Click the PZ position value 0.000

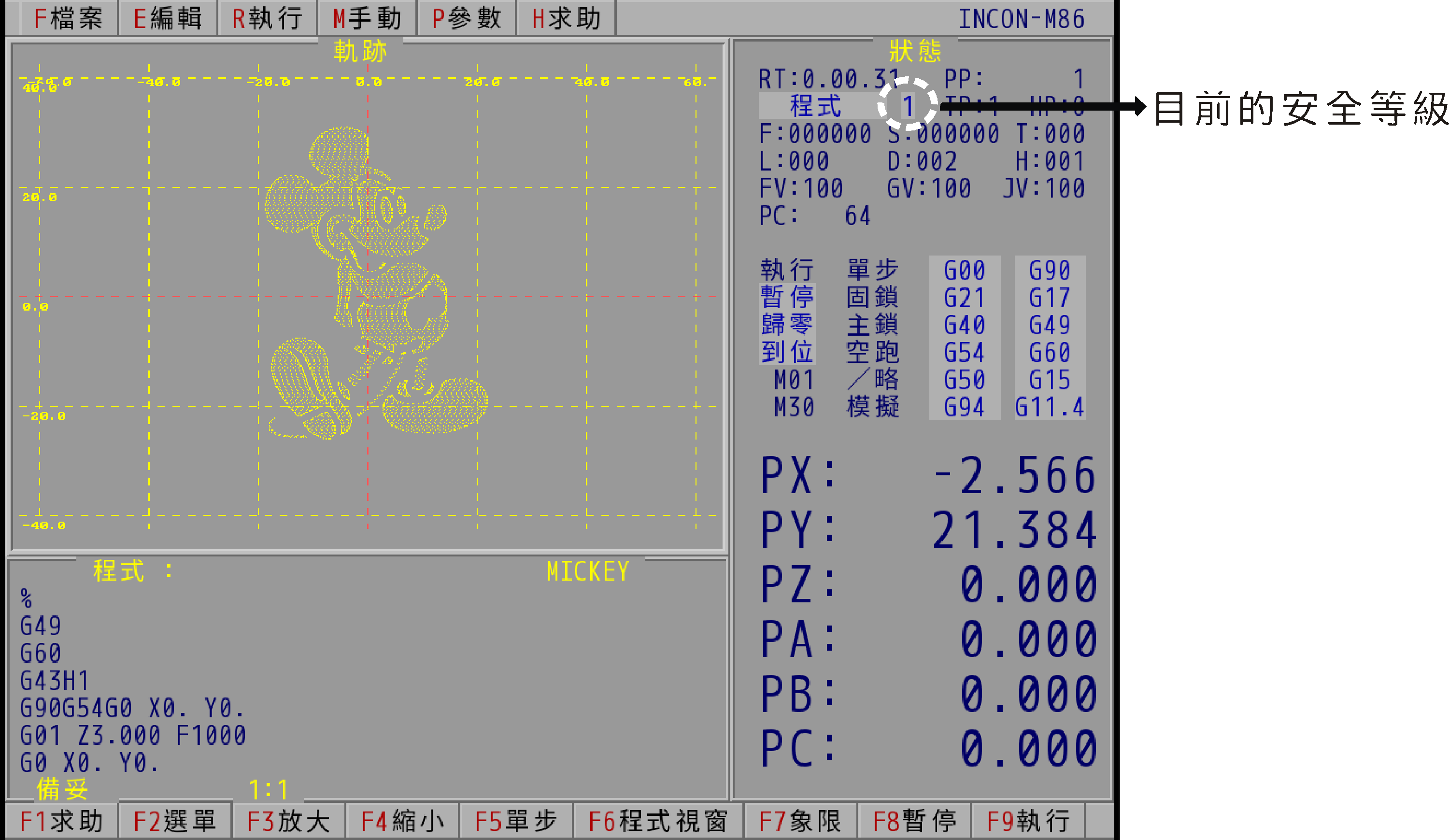pos(1029,585)
